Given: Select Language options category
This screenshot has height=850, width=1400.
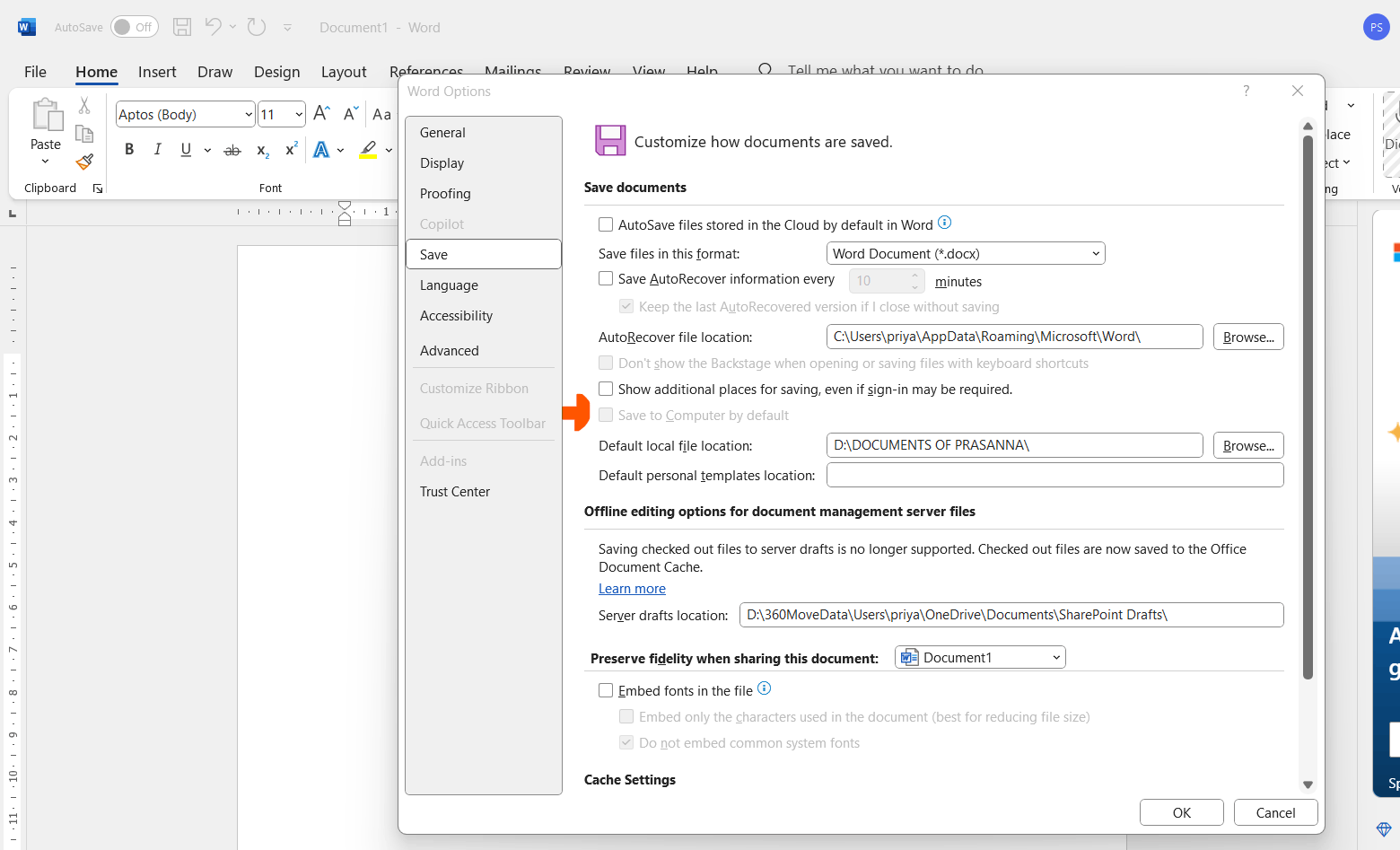Looking at the screenshot, I should click(x=484, y=285).
